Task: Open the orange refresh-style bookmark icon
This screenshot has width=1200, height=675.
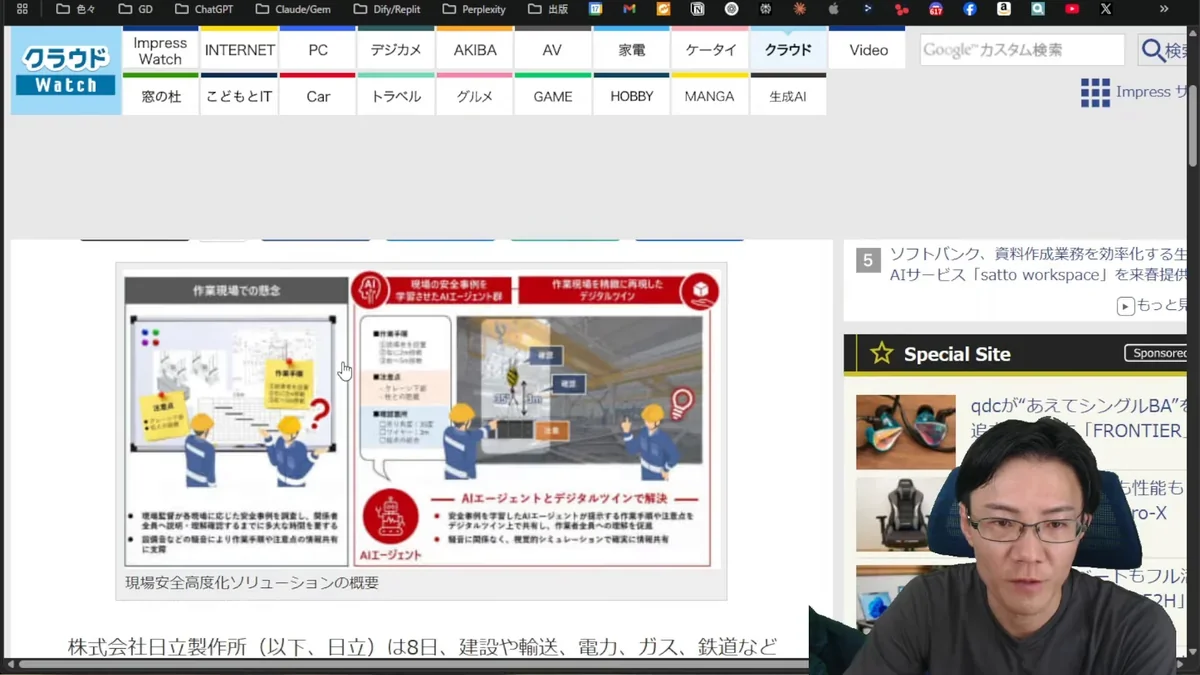Action: [x=664, y=9]
